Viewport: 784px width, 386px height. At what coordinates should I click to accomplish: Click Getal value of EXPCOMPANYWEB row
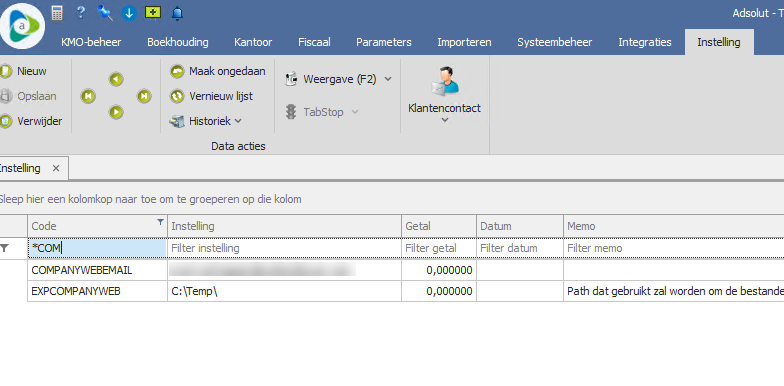[438, 291]
